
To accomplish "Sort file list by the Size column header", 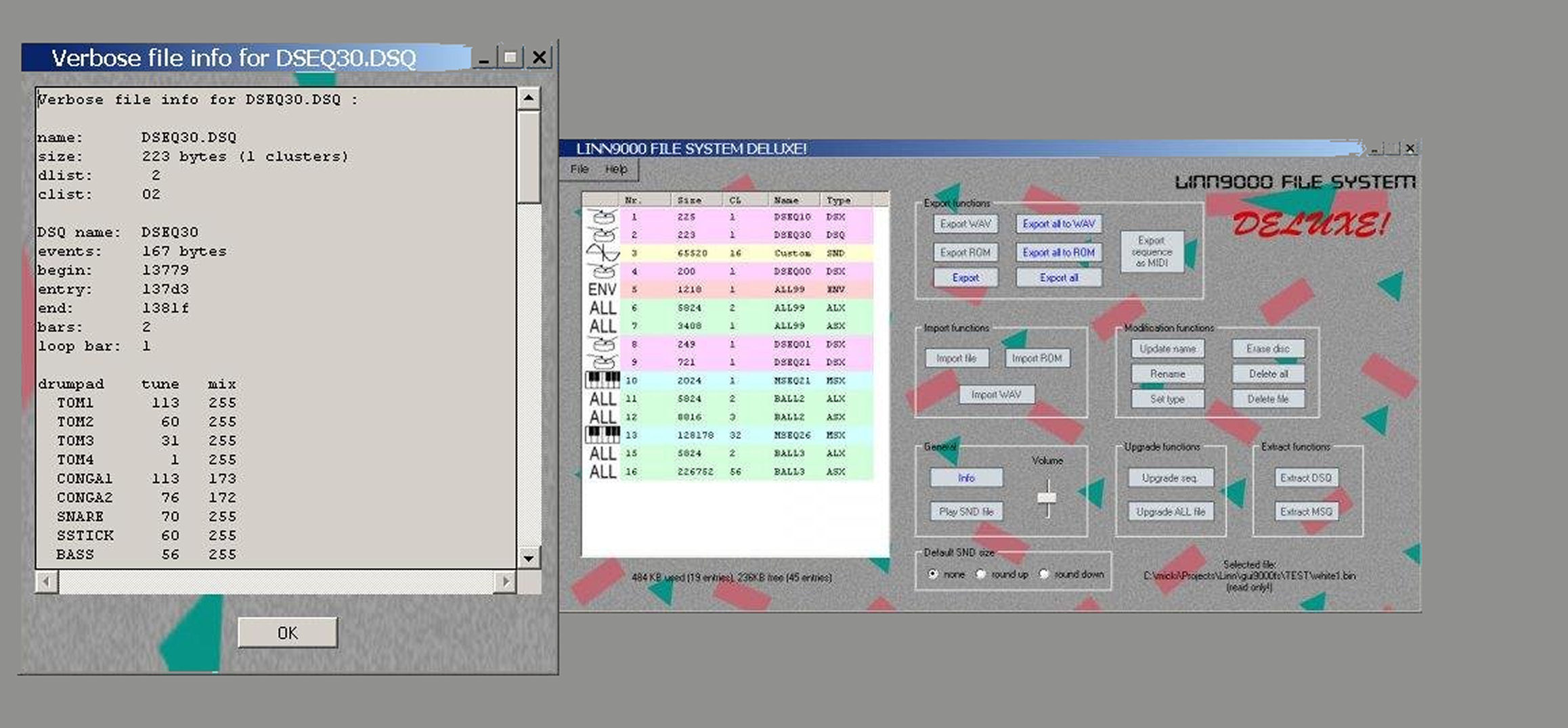I will [x=696, y=200].
